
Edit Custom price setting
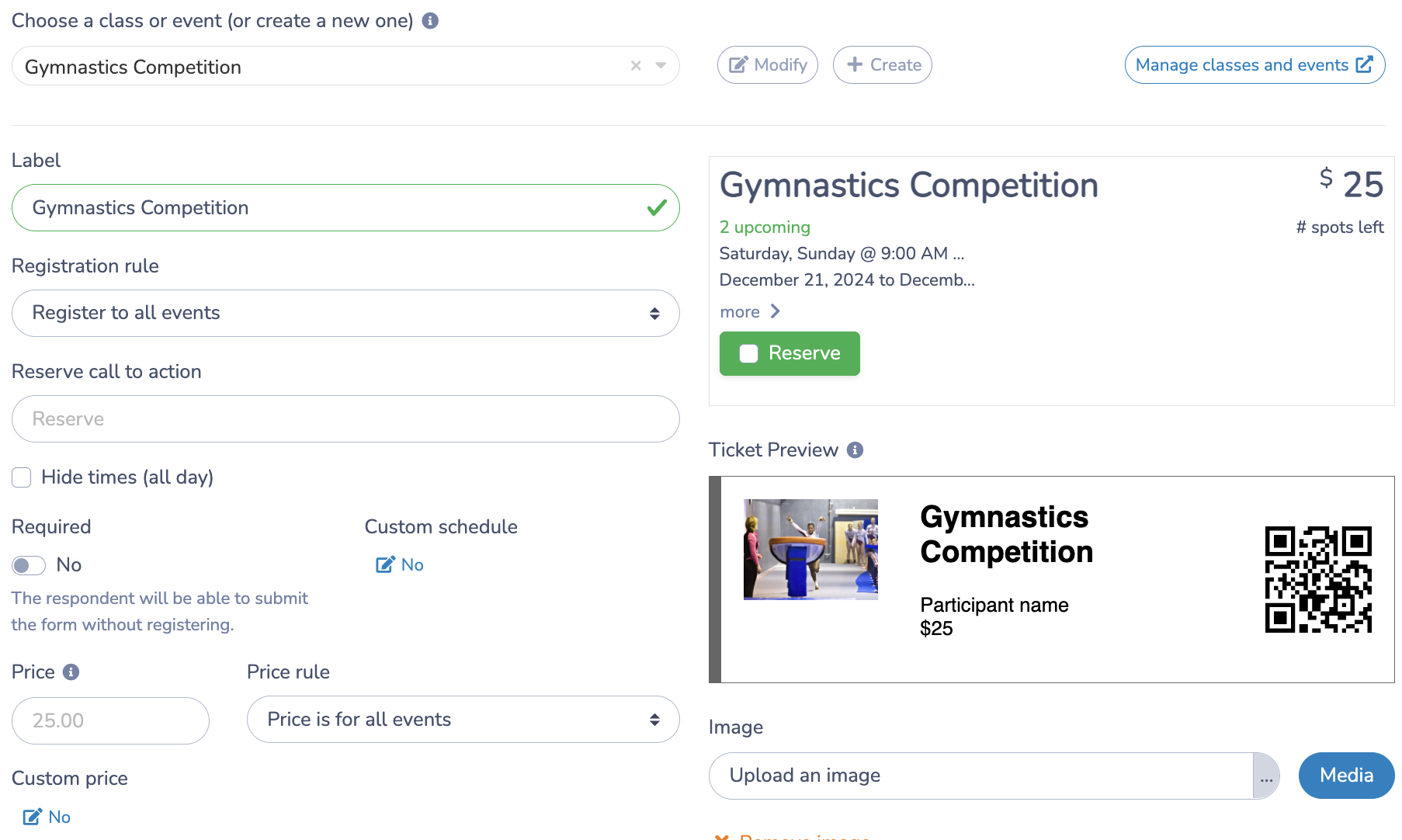47,817
